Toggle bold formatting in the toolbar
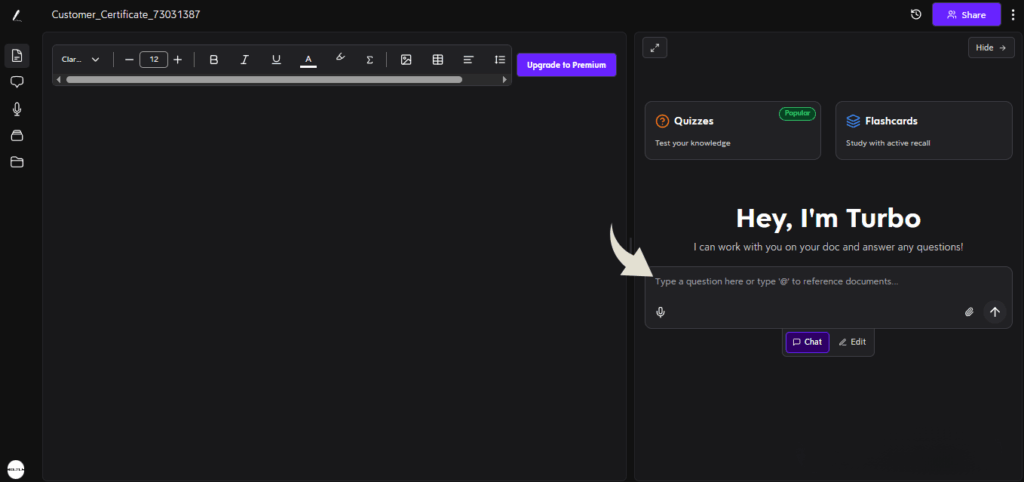The image size is (1024, 482). pos(213,60)
